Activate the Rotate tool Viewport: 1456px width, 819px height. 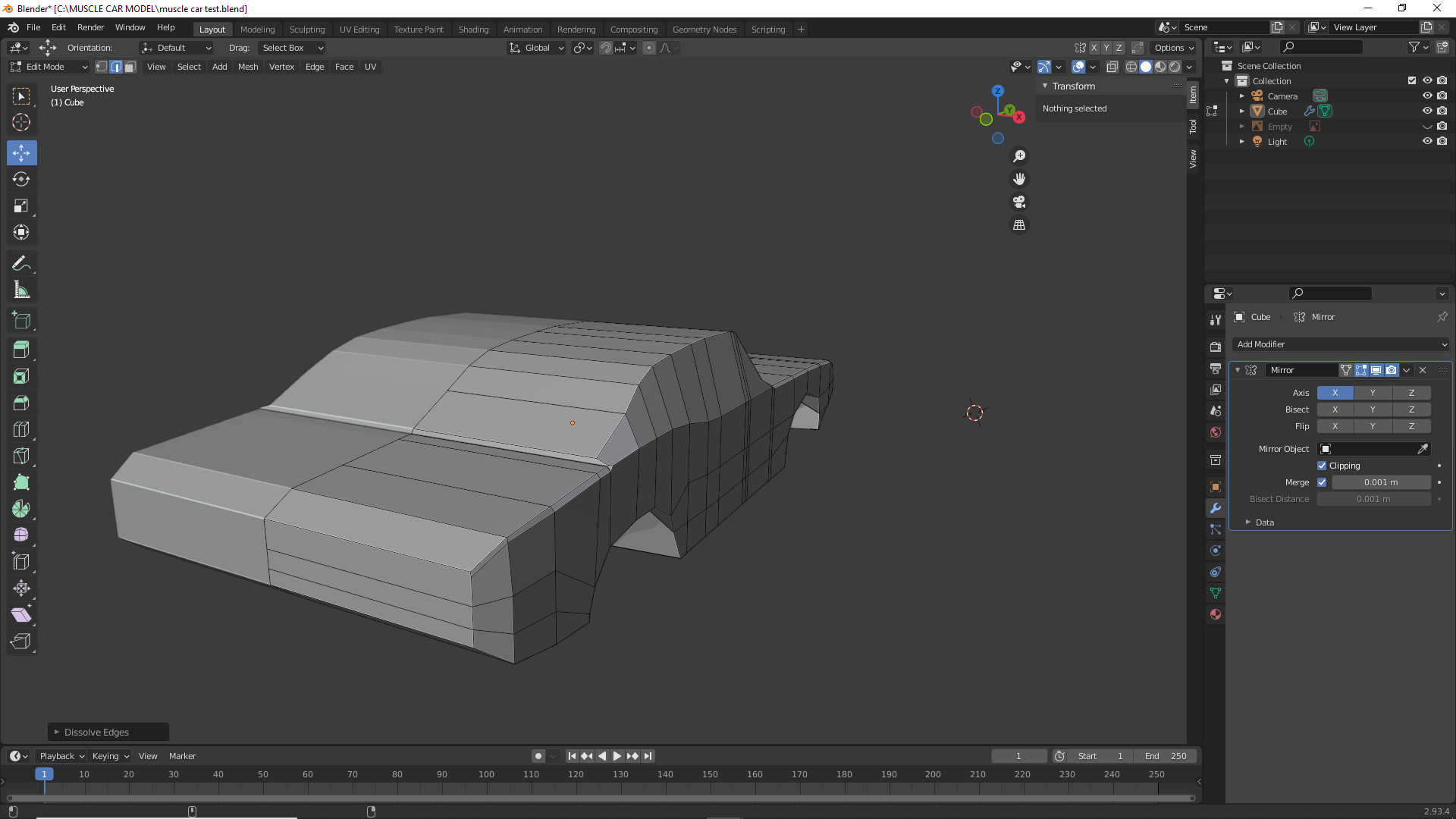pyautogui.click(x=21, y=180)
